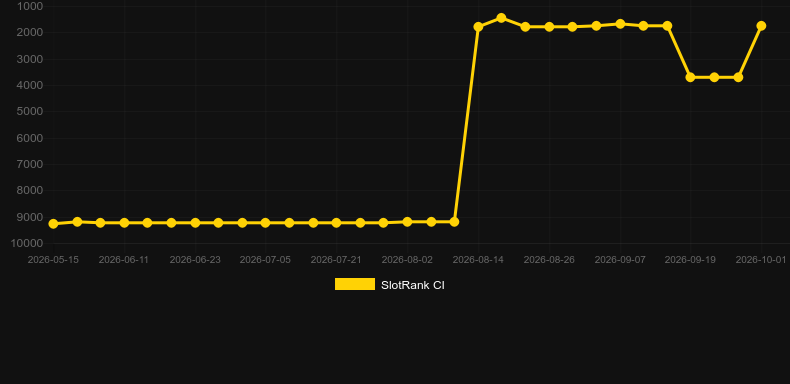
Task: Click the 10000 y-axis label
Action: coord(27,243)
